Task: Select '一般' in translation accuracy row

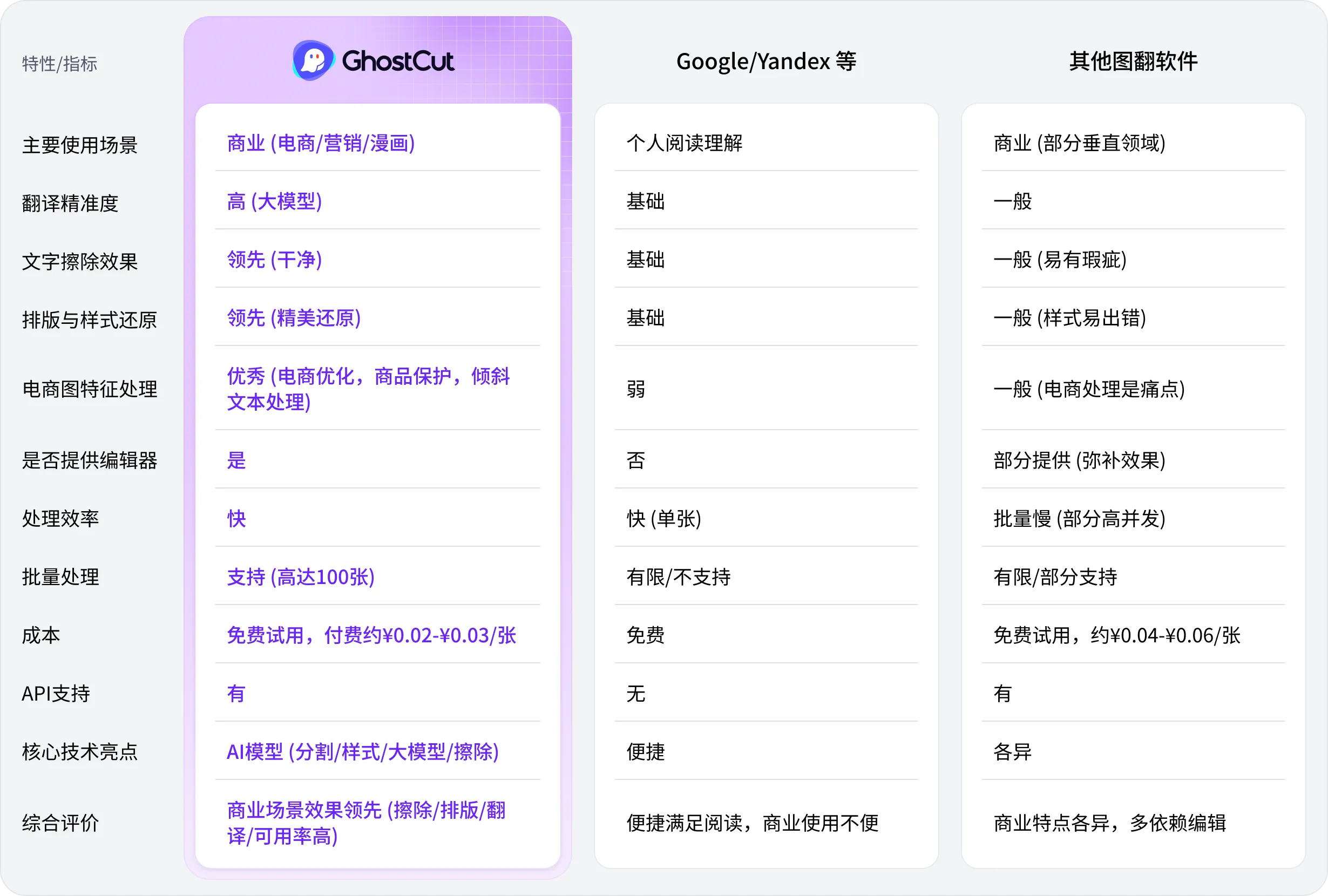Action: (1013, 202)
